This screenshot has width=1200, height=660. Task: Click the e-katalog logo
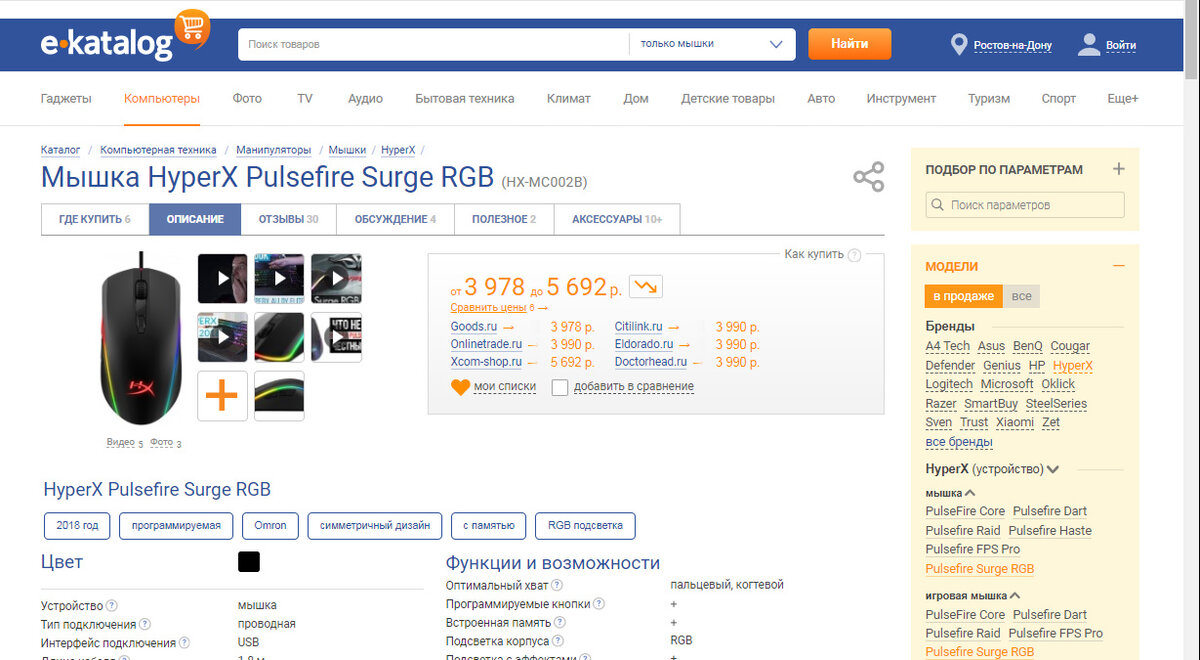click(125, 36)
